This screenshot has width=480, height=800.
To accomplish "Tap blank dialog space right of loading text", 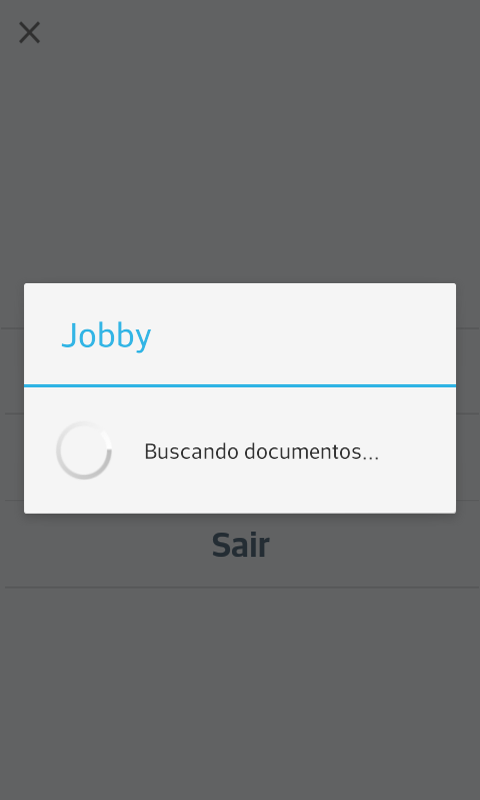I will (418, 452).
